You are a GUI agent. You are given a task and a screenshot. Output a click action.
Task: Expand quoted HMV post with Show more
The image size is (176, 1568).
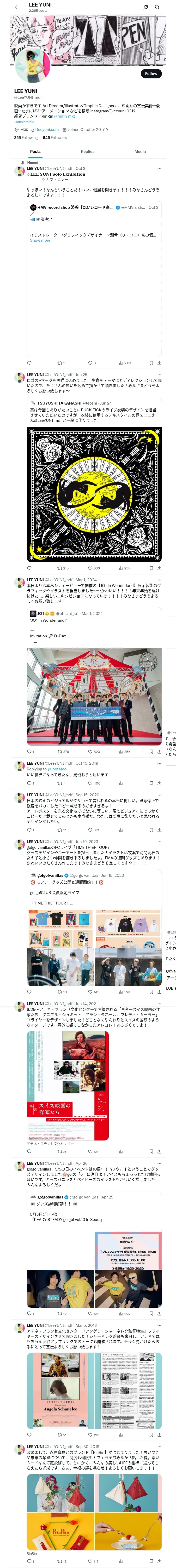(40, 240)
